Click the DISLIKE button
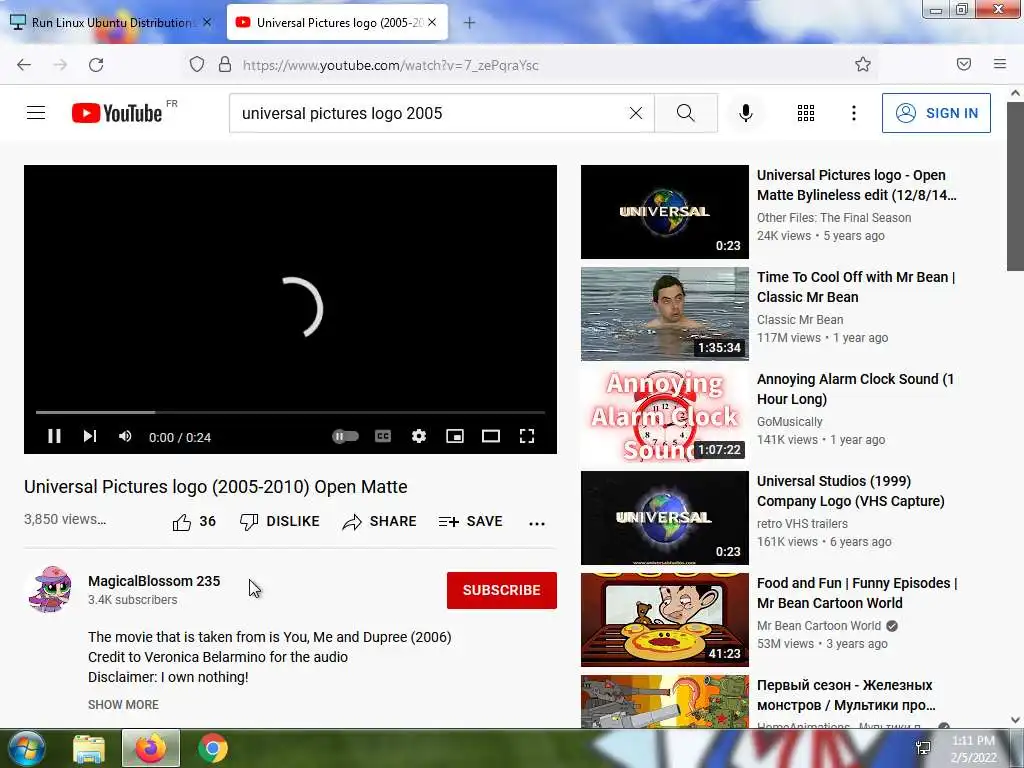Image resolution: width=1024 pixels, height=768 pixels. coord(280,522)
